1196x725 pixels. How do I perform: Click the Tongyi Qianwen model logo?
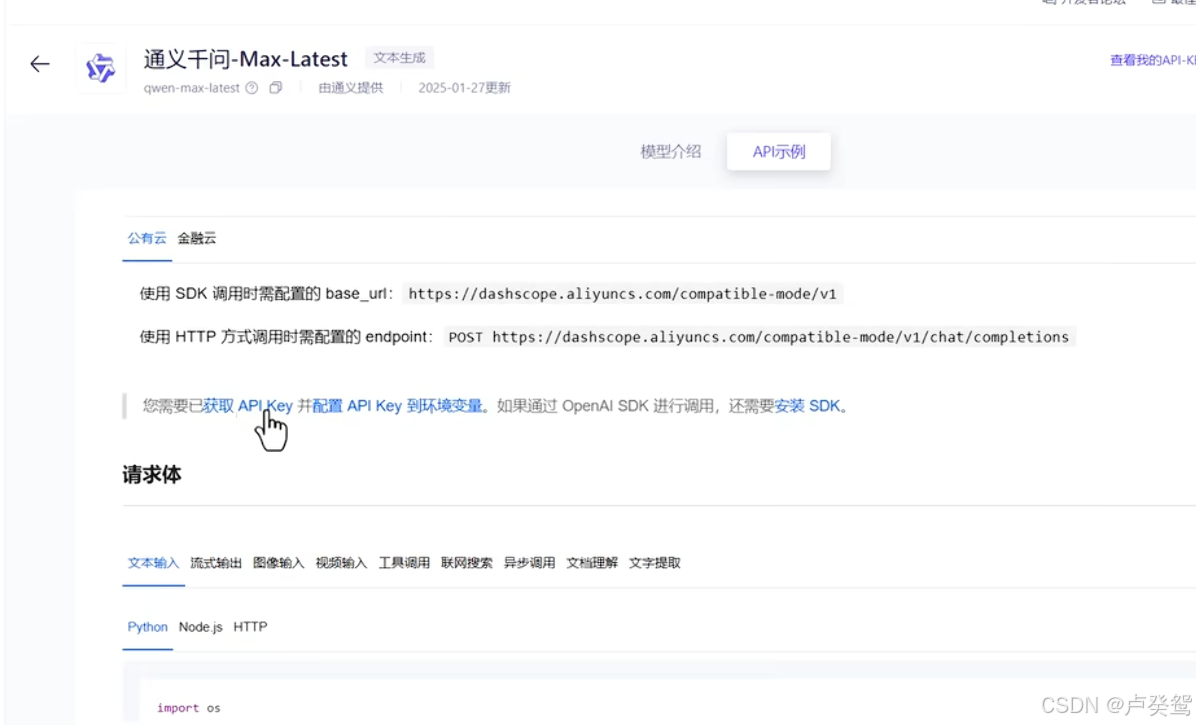[101, 68]
